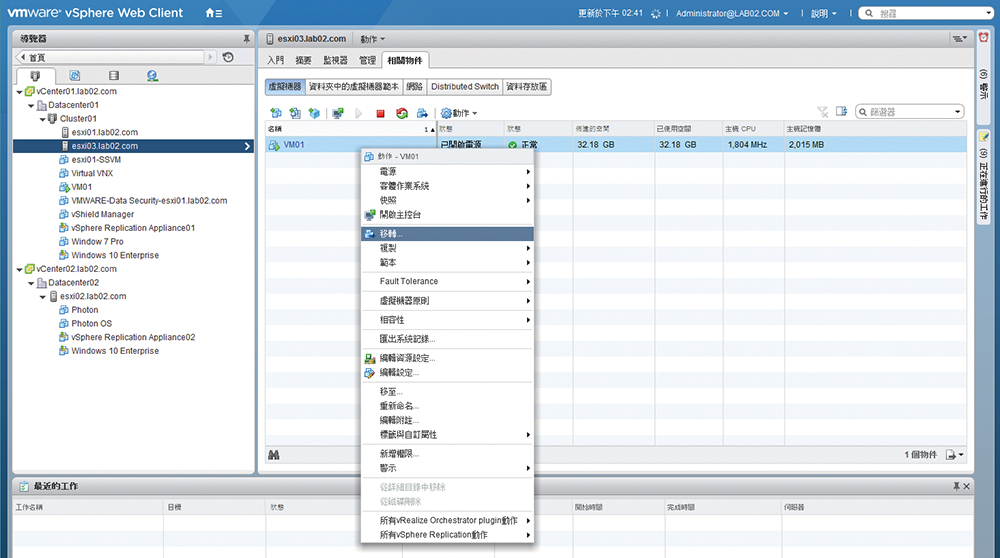Open 快照 submenu in context menu
Screen dimensions: 1000x558
pos(447,200)
